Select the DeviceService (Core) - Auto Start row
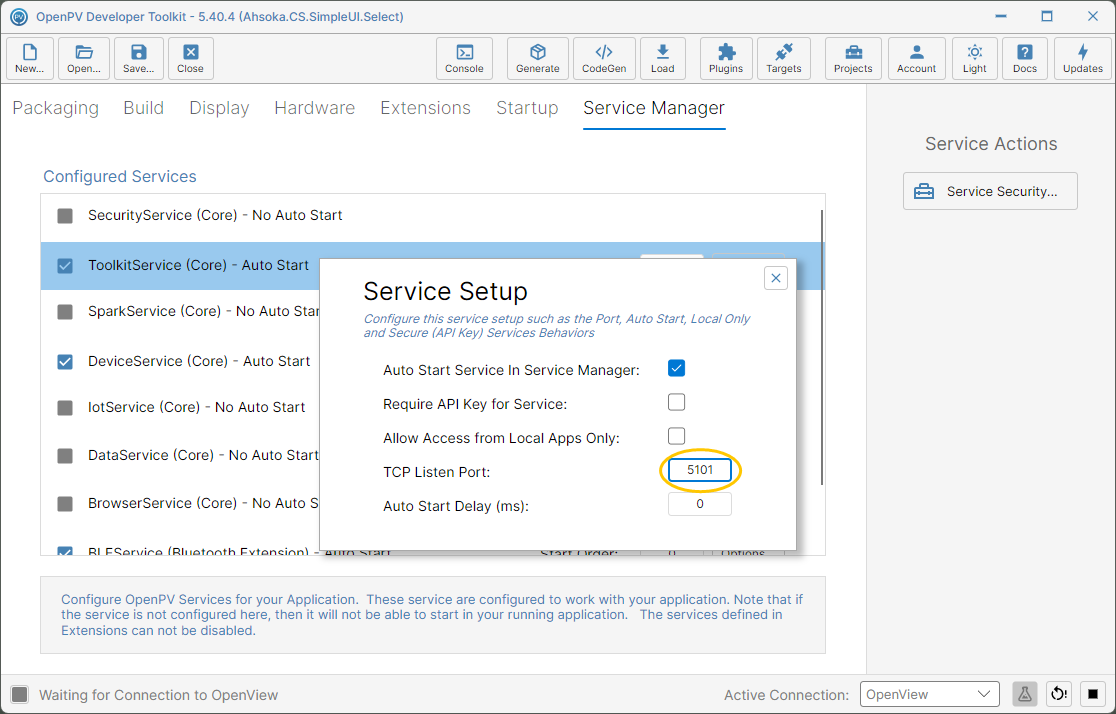Image resolution: width=1116 pixels, height=714 pixels. [199, 361]
